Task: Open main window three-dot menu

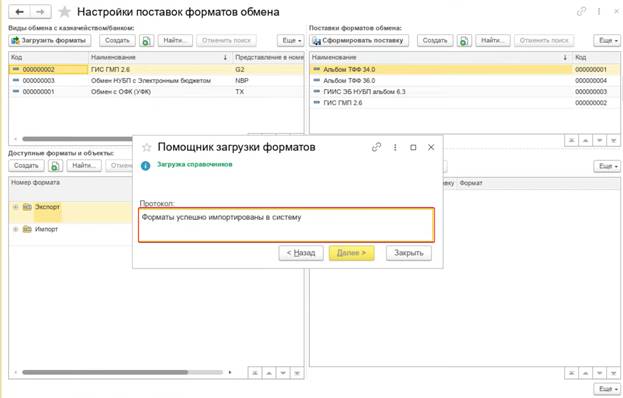Action: pos(599,12)
